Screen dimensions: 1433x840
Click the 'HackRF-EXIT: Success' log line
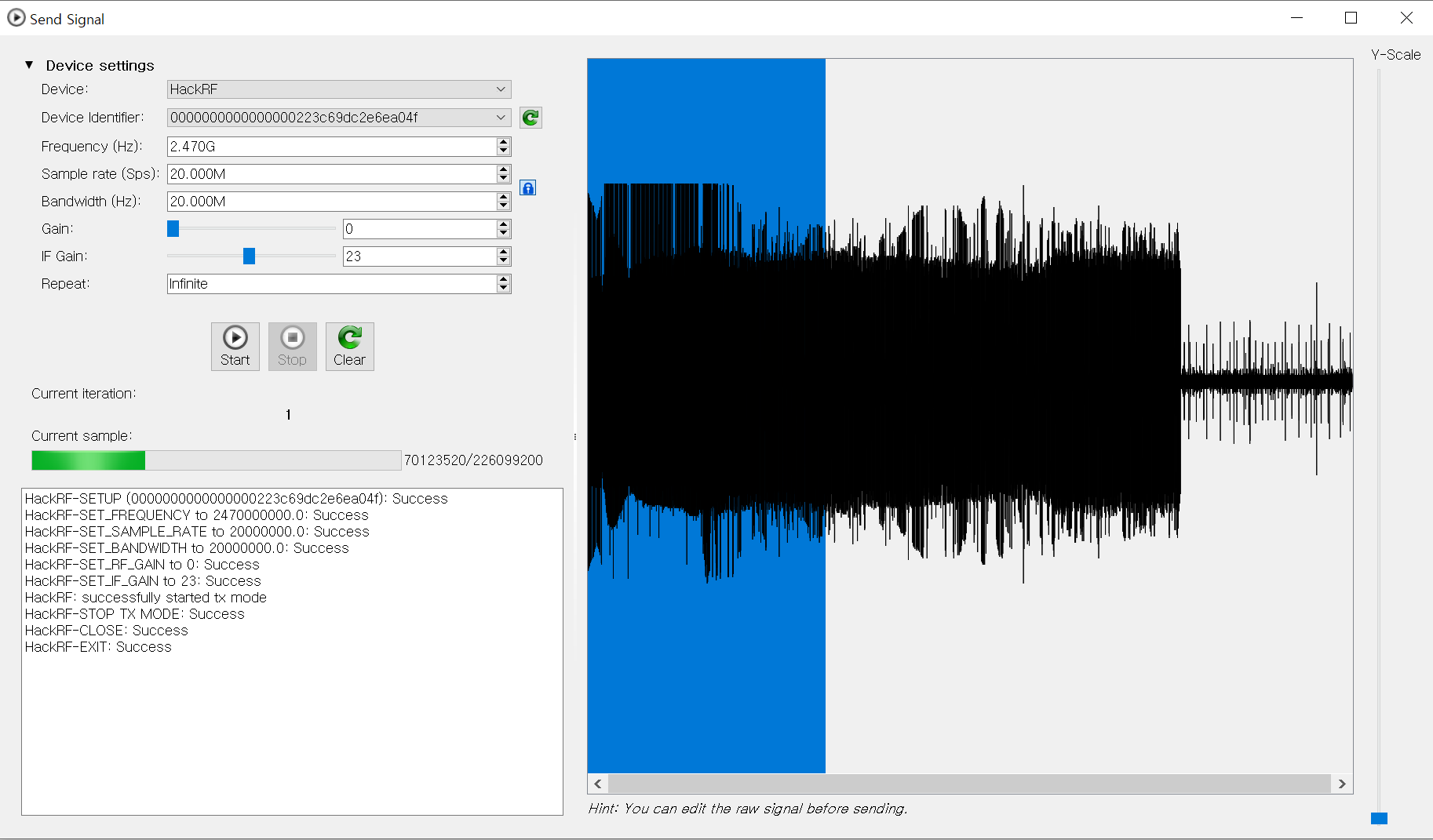98,647
